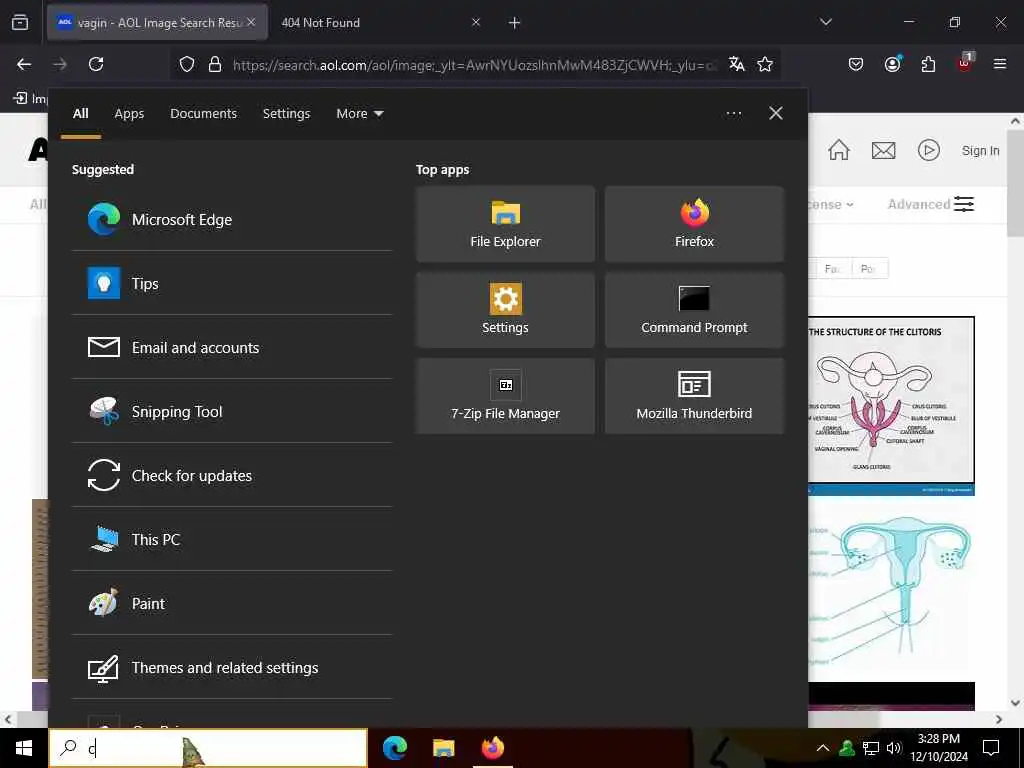Open Firefox application hamburger menu

pos(1000,64)
